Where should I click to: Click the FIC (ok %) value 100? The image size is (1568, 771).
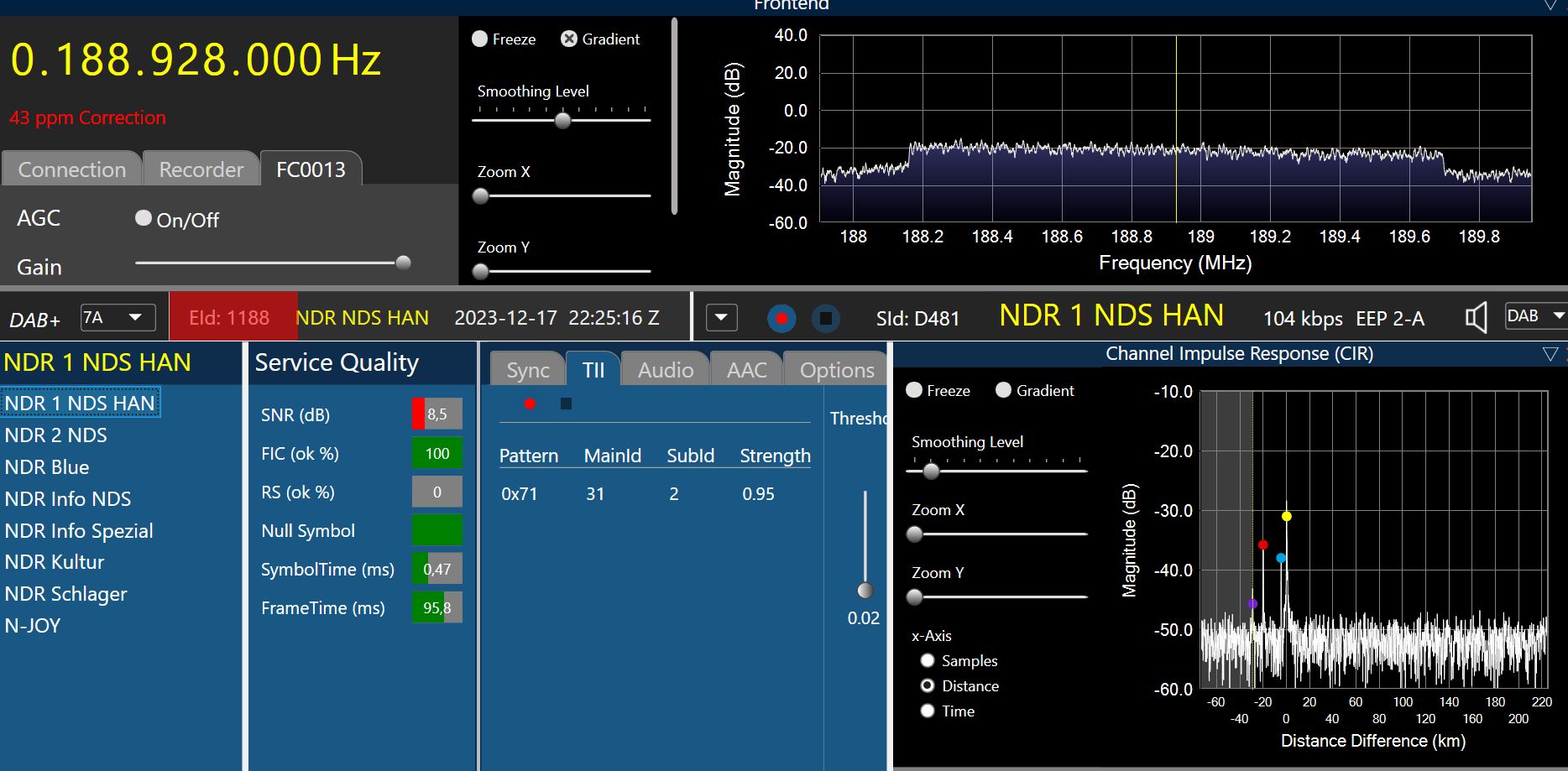click(436, 453)
